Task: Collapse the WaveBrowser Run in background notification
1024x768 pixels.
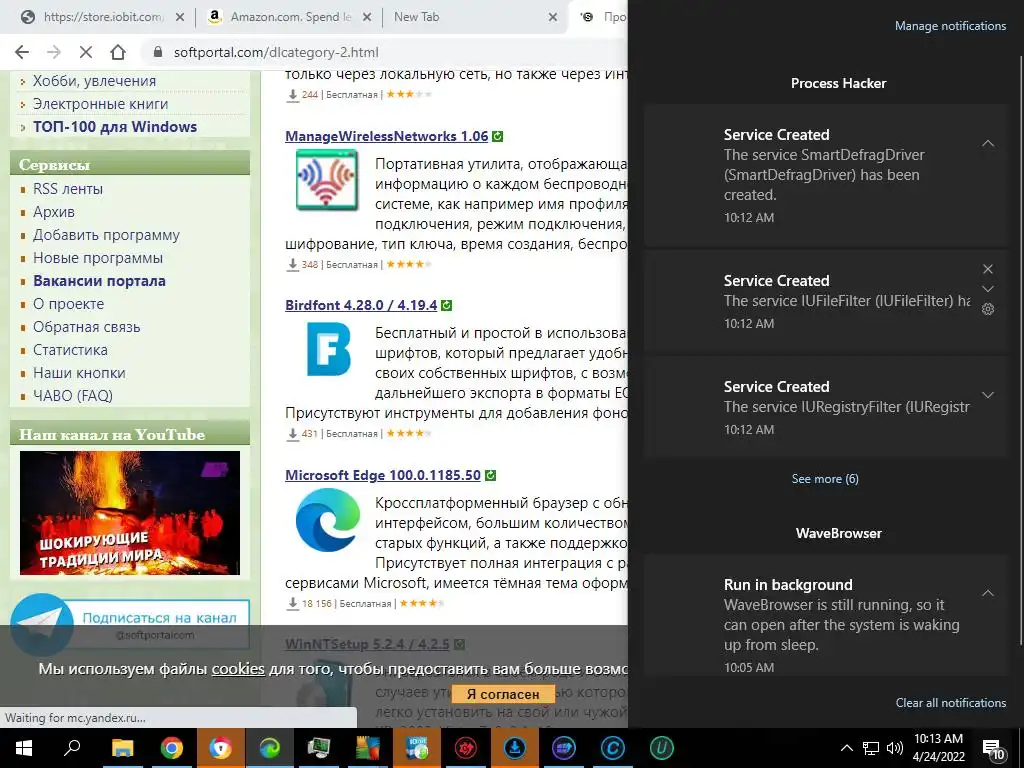Action: click(x=988, y=593)
